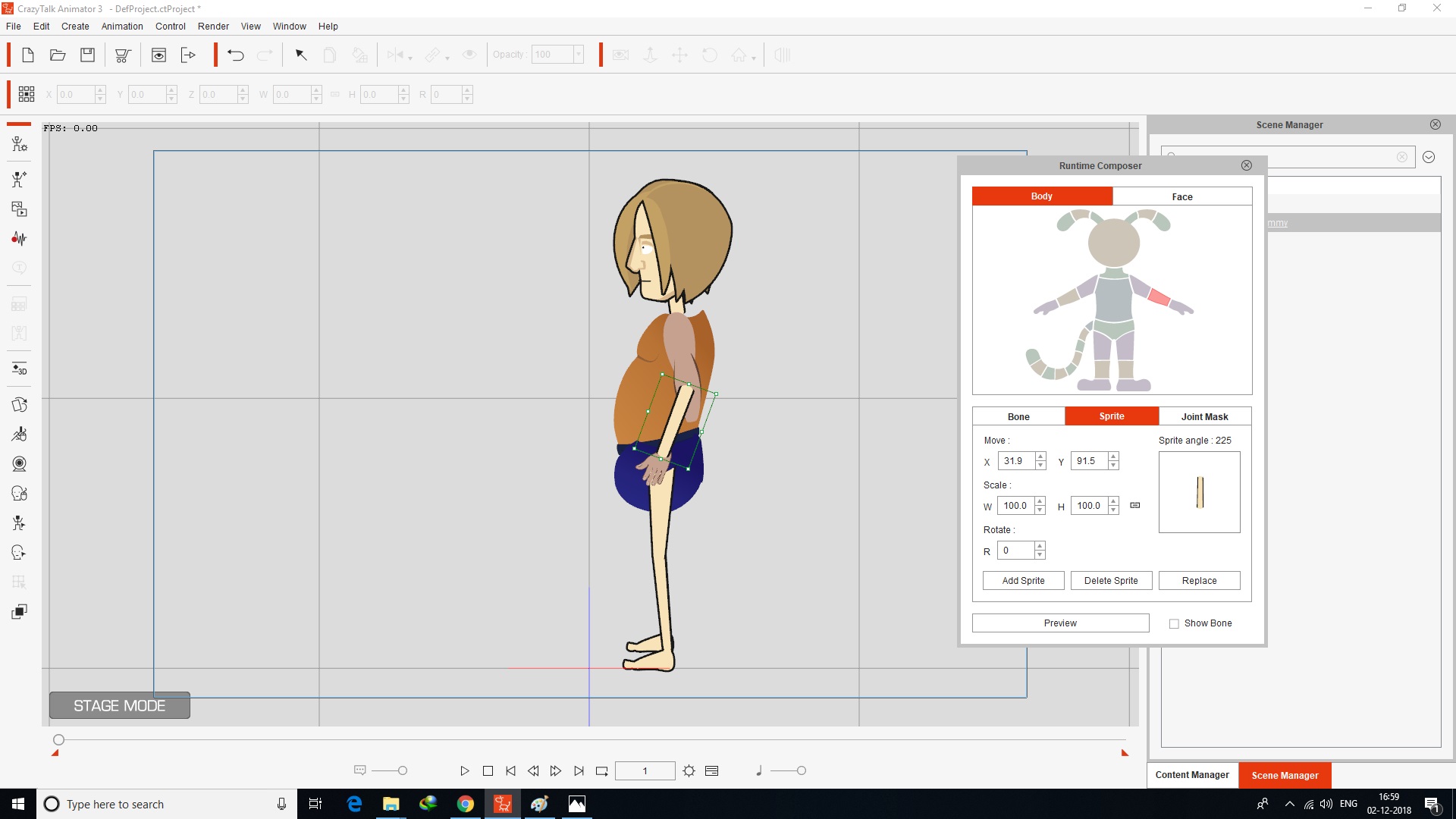
Task: Click the timeline scrubber handle
Action: pyautogui.click(x=58, y=739)
